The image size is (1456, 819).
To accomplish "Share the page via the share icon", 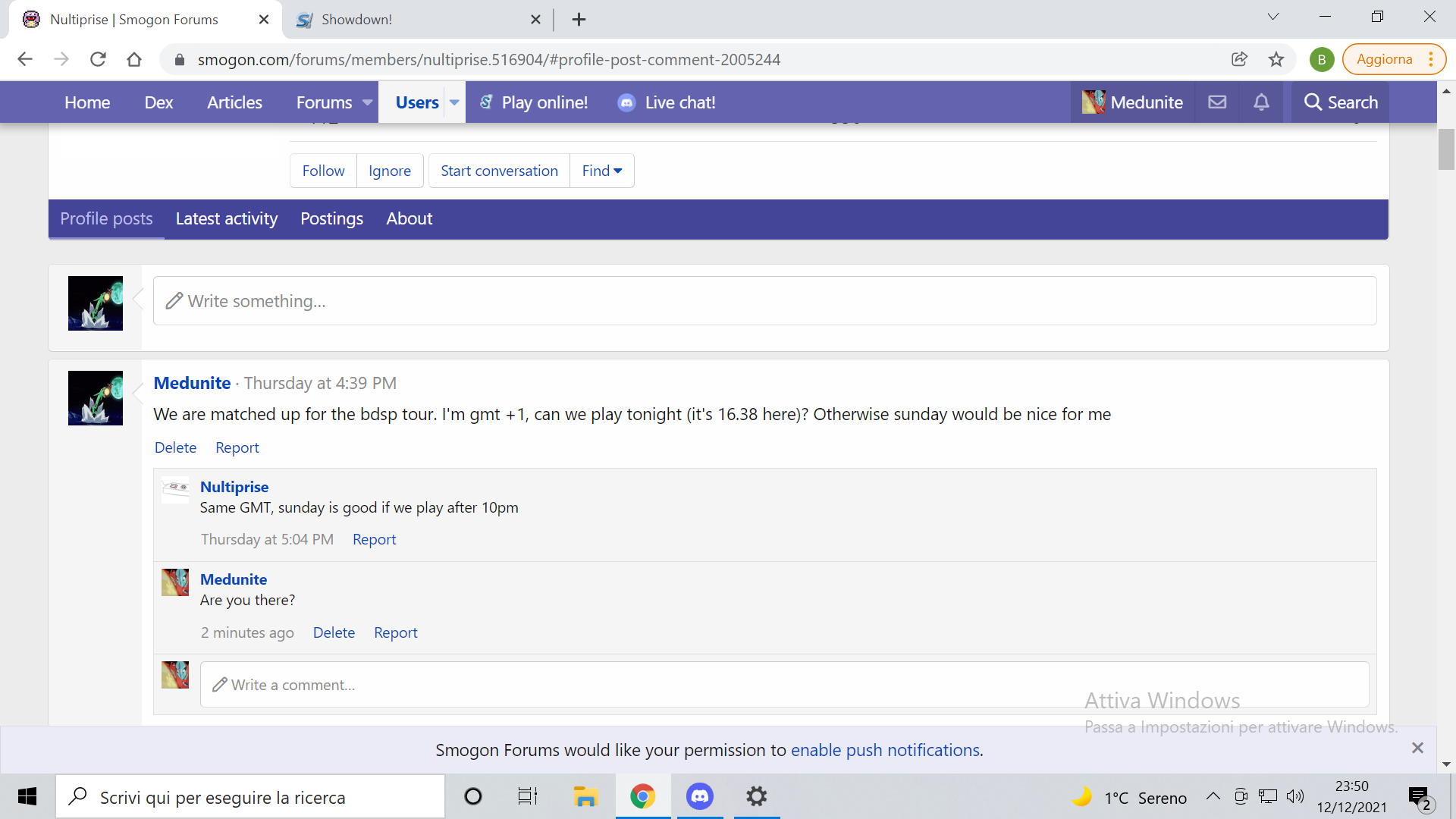I will click(x=1240, y=59).
